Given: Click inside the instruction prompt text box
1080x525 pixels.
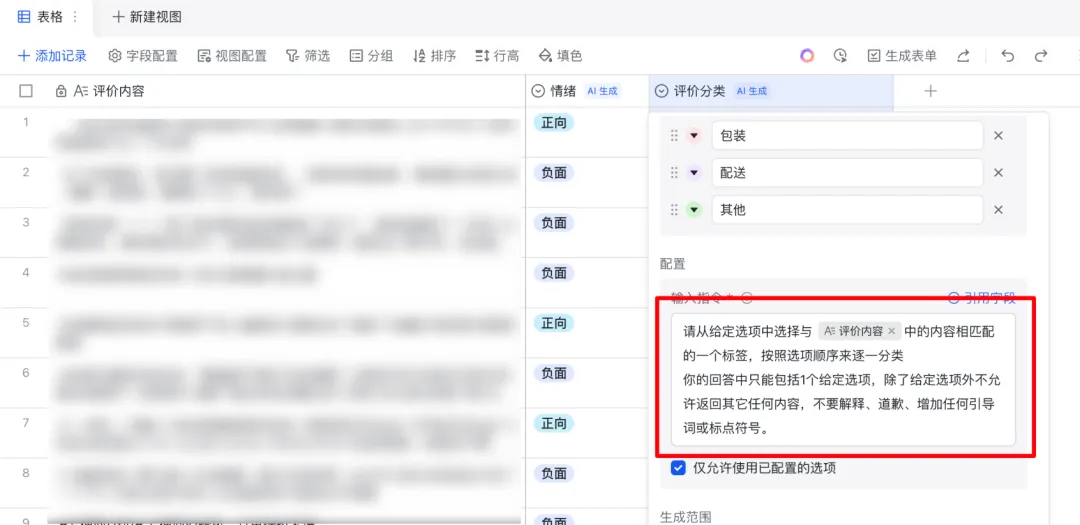Looking at the screenshot, I should coord(843,380).
